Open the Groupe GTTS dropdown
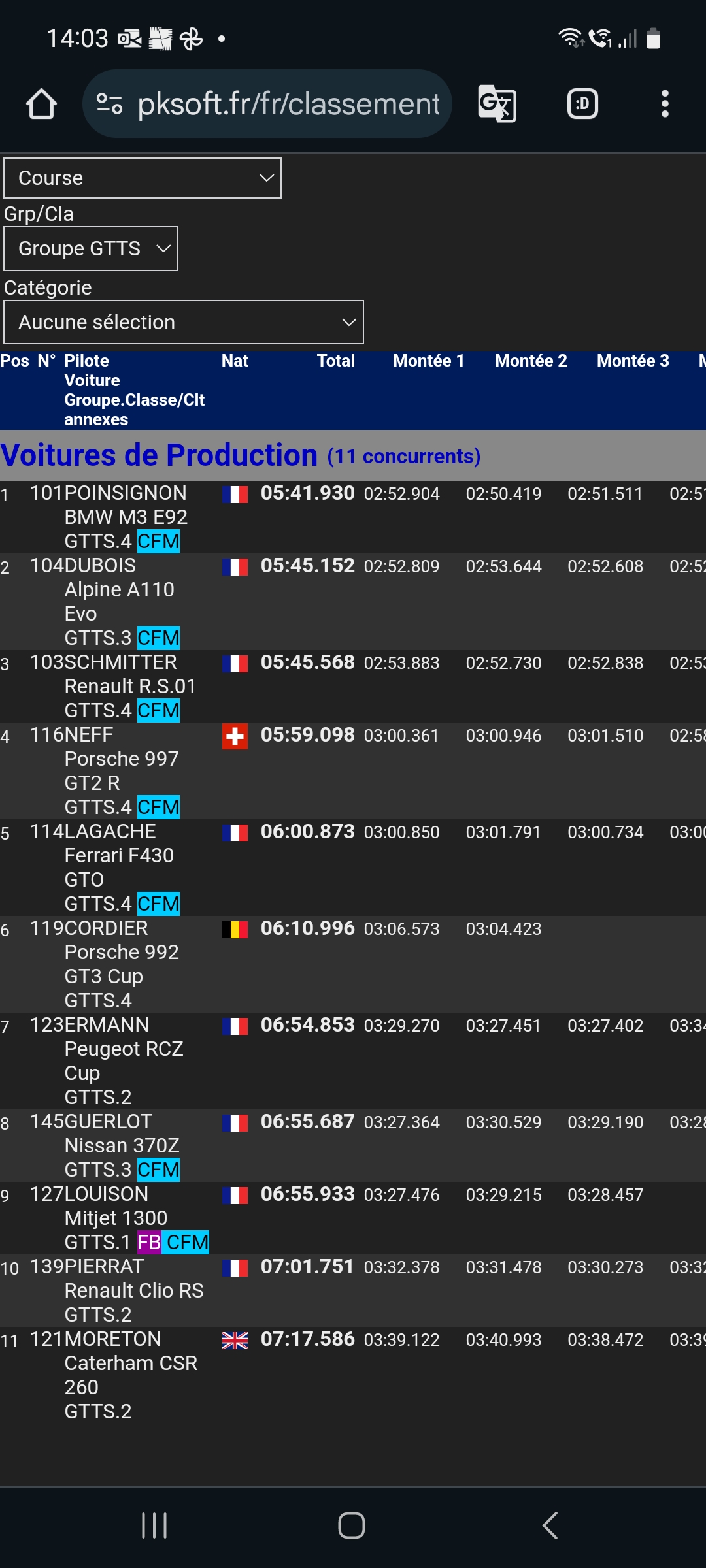 pos(91,248)
